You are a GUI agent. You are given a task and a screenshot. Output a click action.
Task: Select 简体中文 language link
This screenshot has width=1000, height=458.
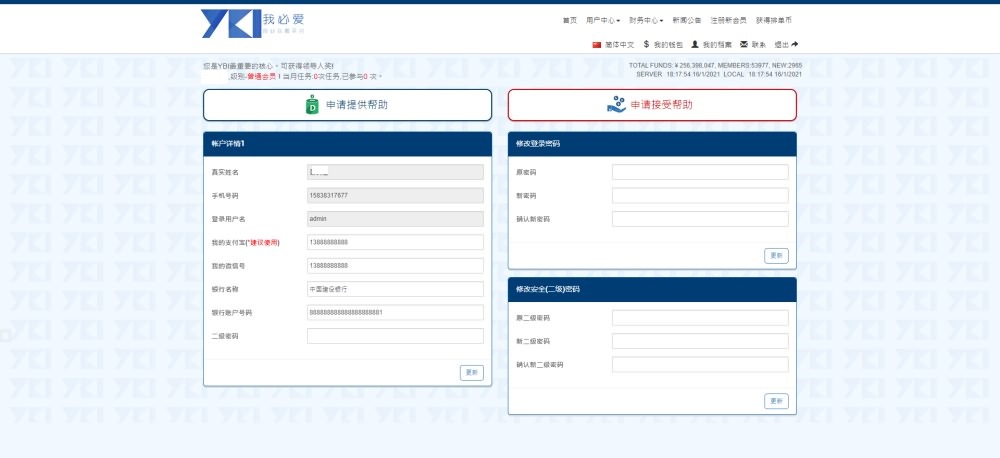pyautogui.click(x=619, y=45)
